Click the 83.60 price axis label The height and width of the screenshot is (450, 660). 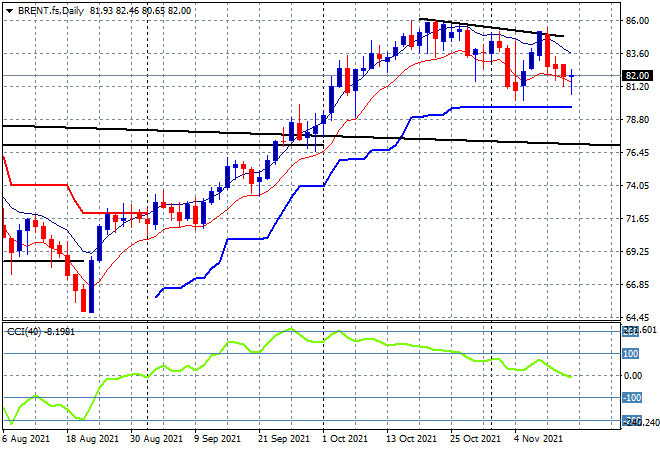tap(637, 53)
